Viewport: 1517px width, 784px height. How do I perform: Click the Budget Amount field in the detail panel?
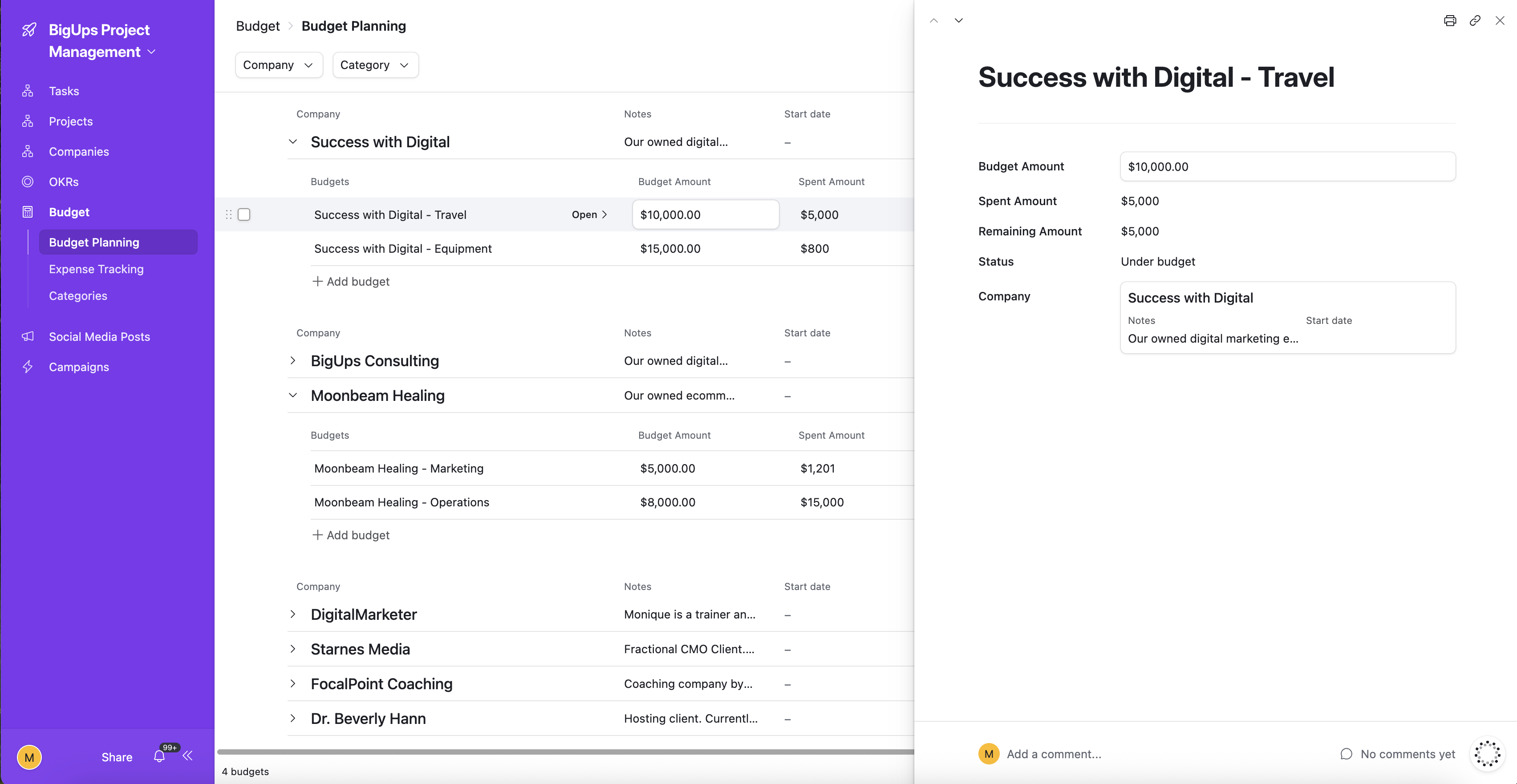click(x=1287, y=166)
